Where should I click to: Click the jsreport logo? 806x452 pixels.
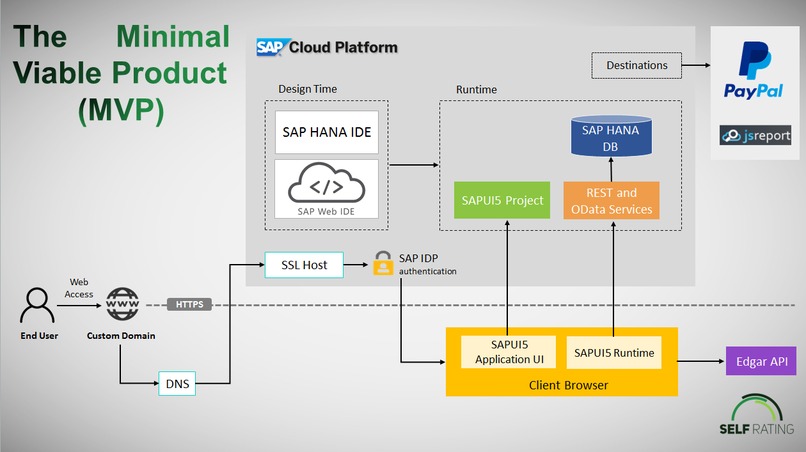(x=755, y=135)
